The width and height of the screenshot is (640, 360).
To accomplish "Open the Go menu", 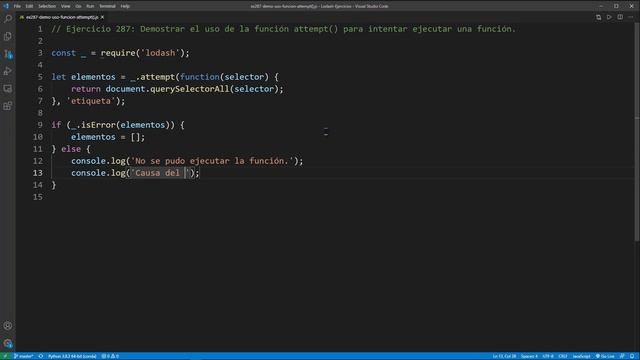I will coord(78,6).
